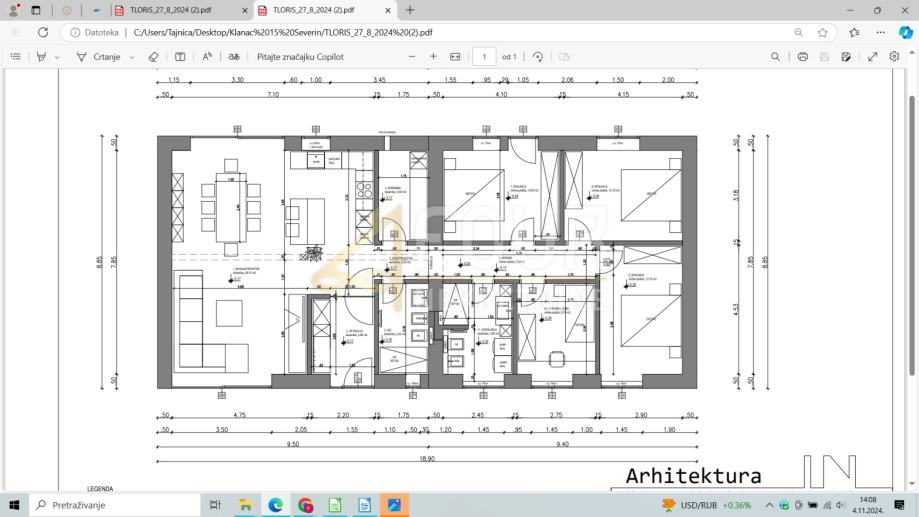The width and height of the screenshot is (919, 517).
Task: Open the highlighter options dropdown arrow
Action: 57,57
